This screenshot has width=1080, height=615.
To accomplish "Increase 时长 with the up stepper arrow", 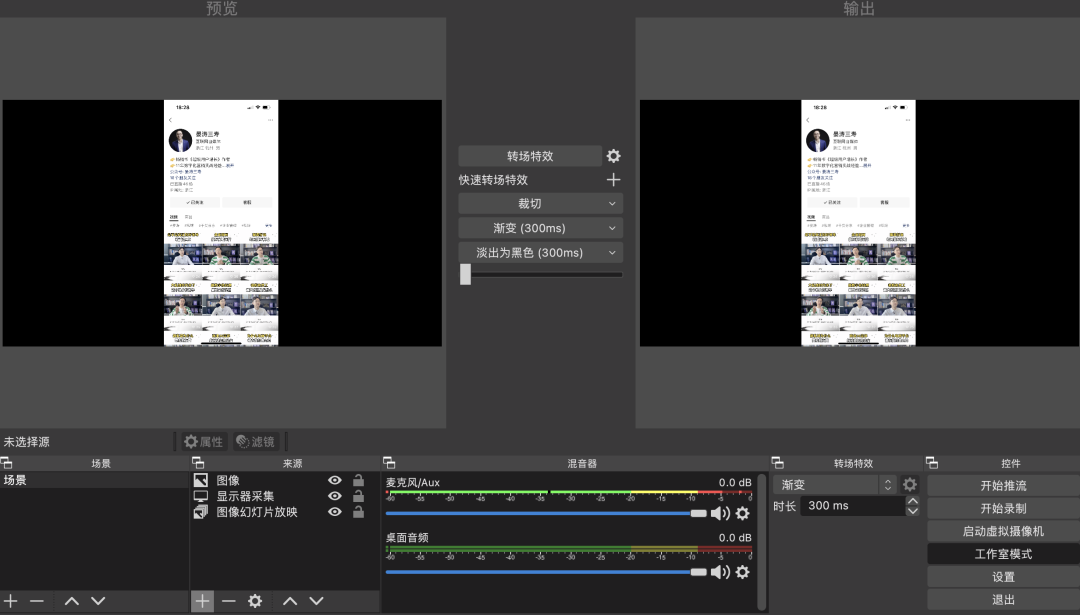I will pyautogui.click(x=914, y=499).
